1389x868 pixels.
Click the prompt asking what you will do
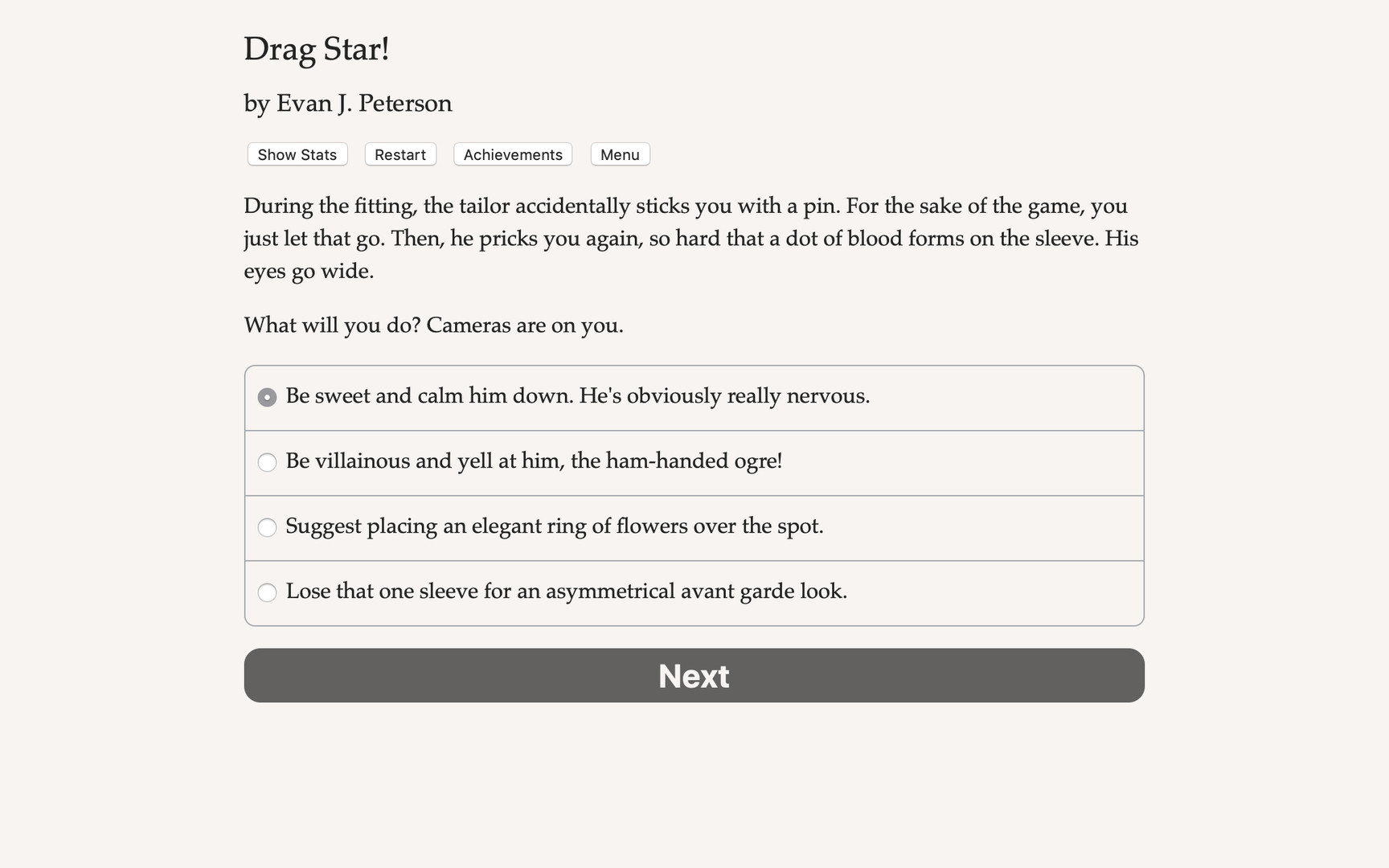tap(433, 325)
